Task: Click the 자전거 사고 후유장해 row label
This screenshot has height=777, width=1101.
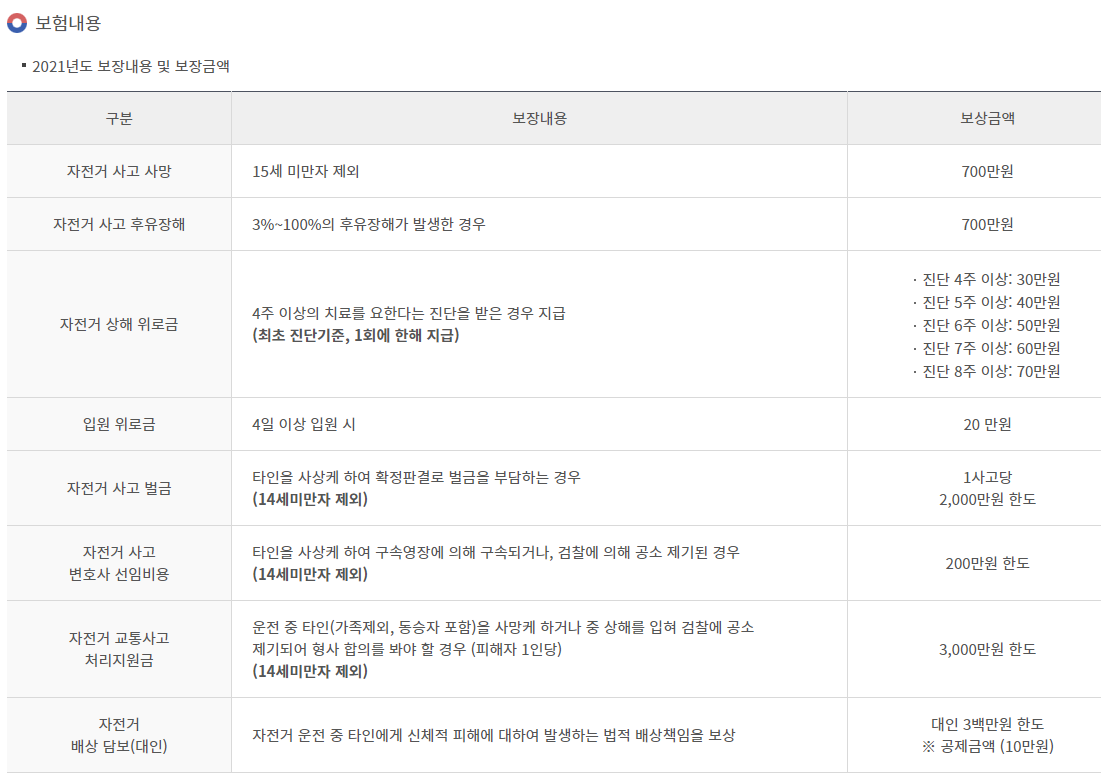Action: click(x=119, y=224)
